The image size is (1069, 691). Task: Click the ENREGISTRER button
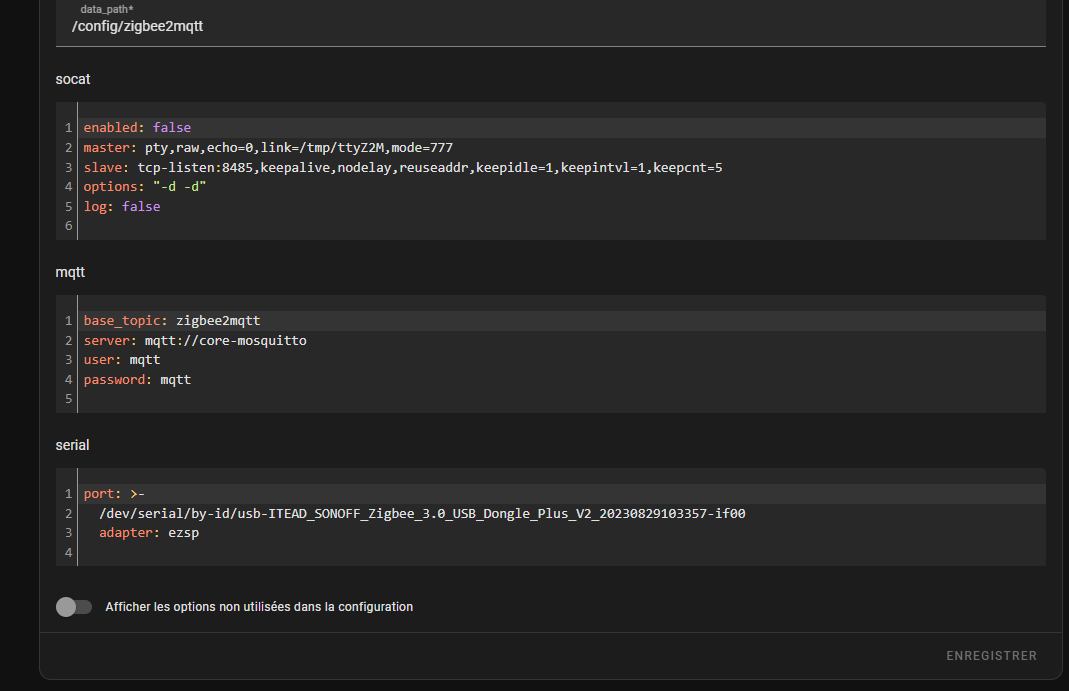pos(991,656)
